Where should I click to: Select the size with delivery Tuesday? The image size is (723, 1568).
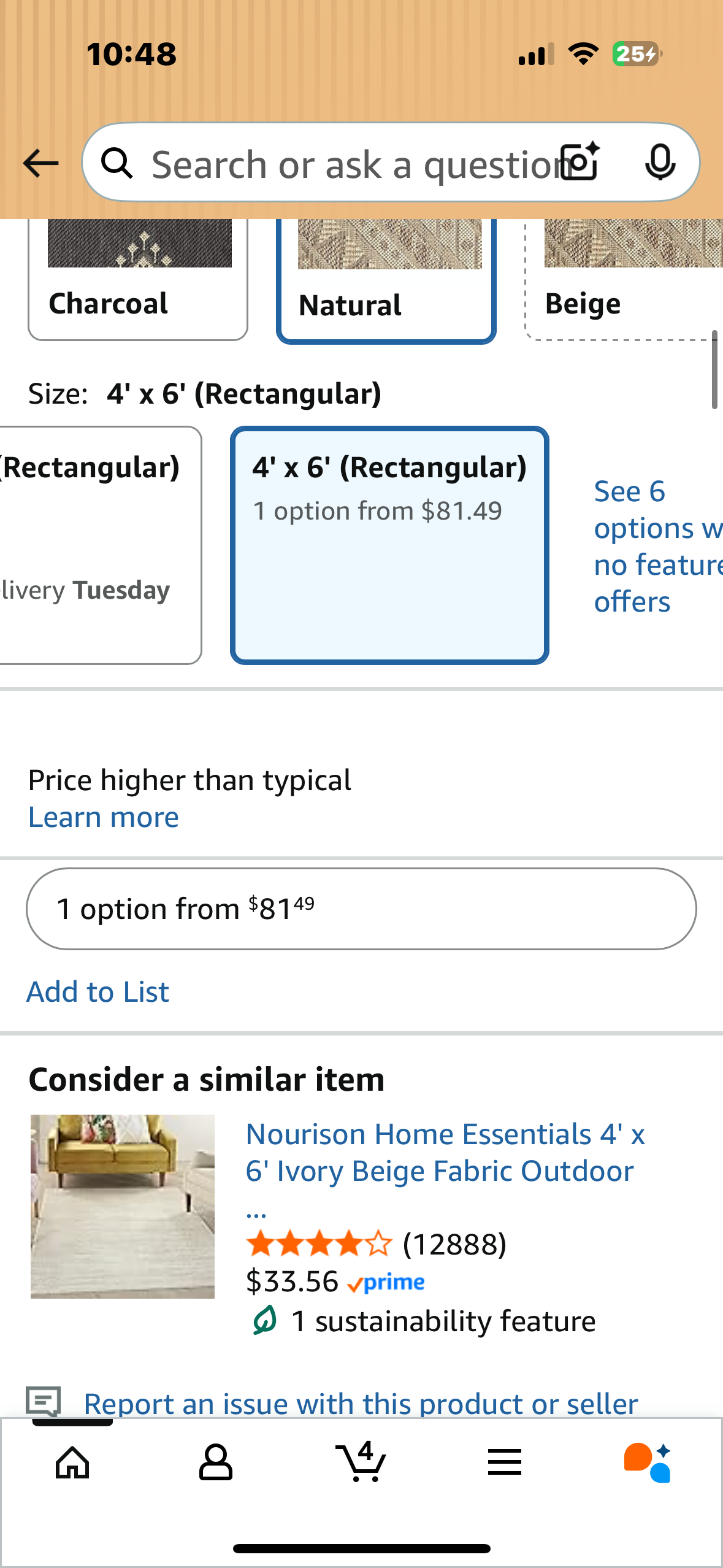pos(98,545)
